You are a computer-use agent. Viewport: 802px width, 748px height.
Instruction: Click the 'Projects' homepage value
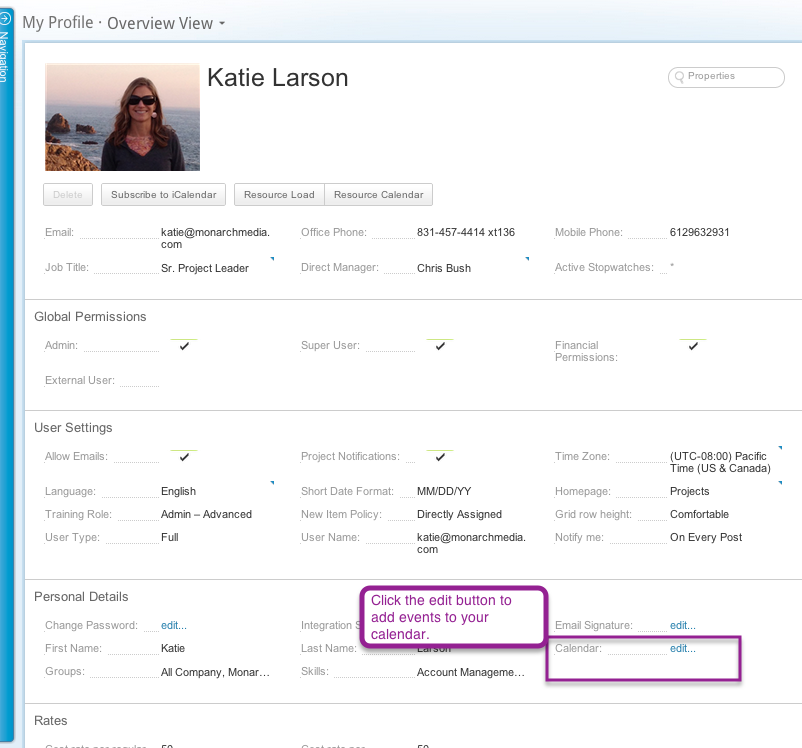(689, 491)
